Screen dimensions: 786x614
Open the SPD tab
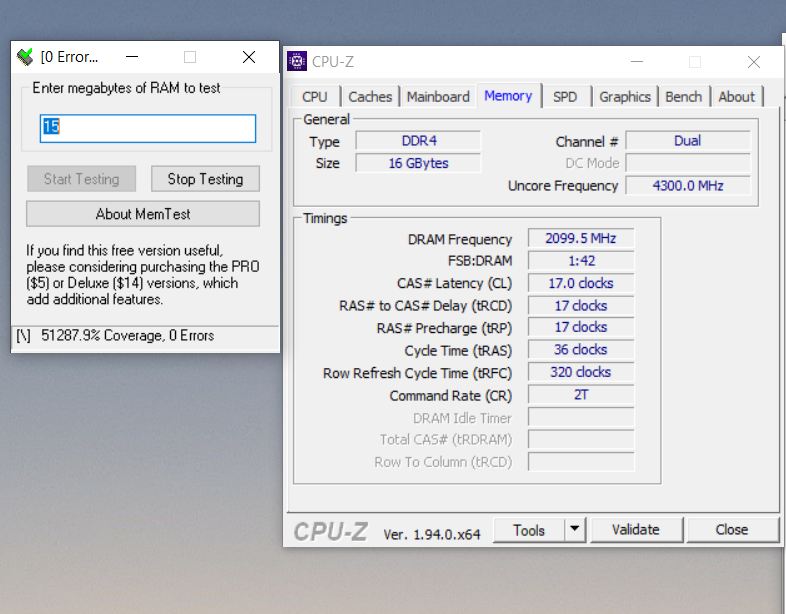pos(565,97)
